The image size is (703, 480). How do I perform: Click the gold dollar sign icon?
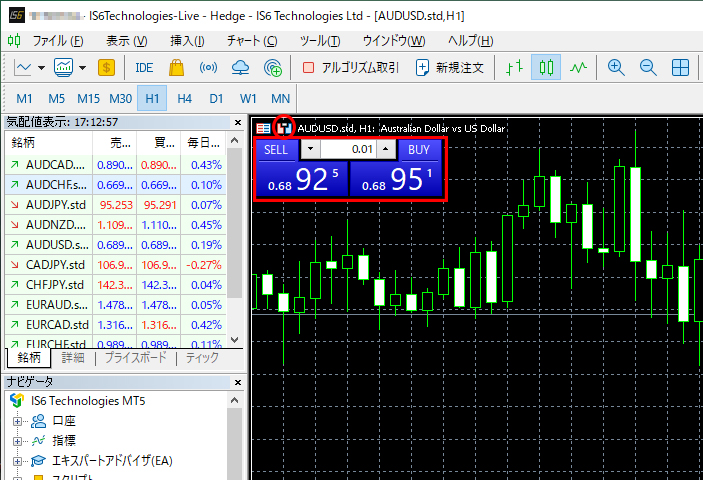(x=106, y=68)
